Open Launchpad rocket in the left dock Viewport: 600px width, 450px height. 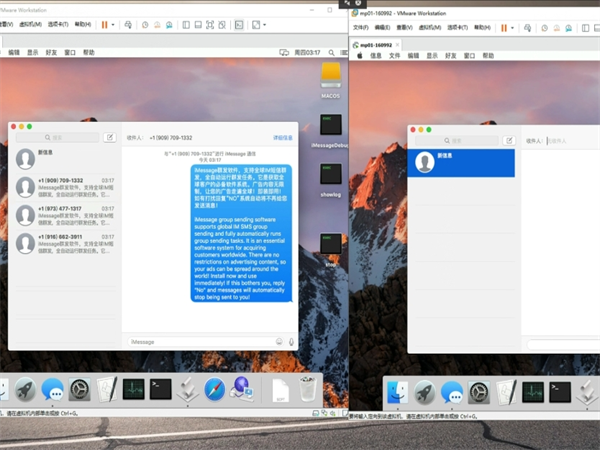click(x=26, y=391)
